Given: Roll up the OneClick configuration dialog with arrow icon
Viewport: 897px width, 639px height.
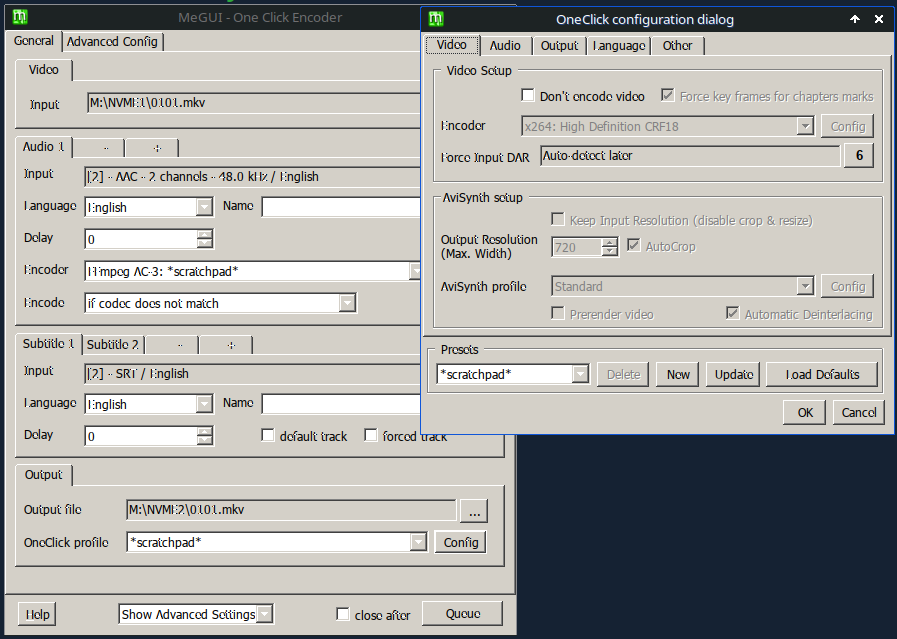Looking at the screenshot, I should [855, 19].
